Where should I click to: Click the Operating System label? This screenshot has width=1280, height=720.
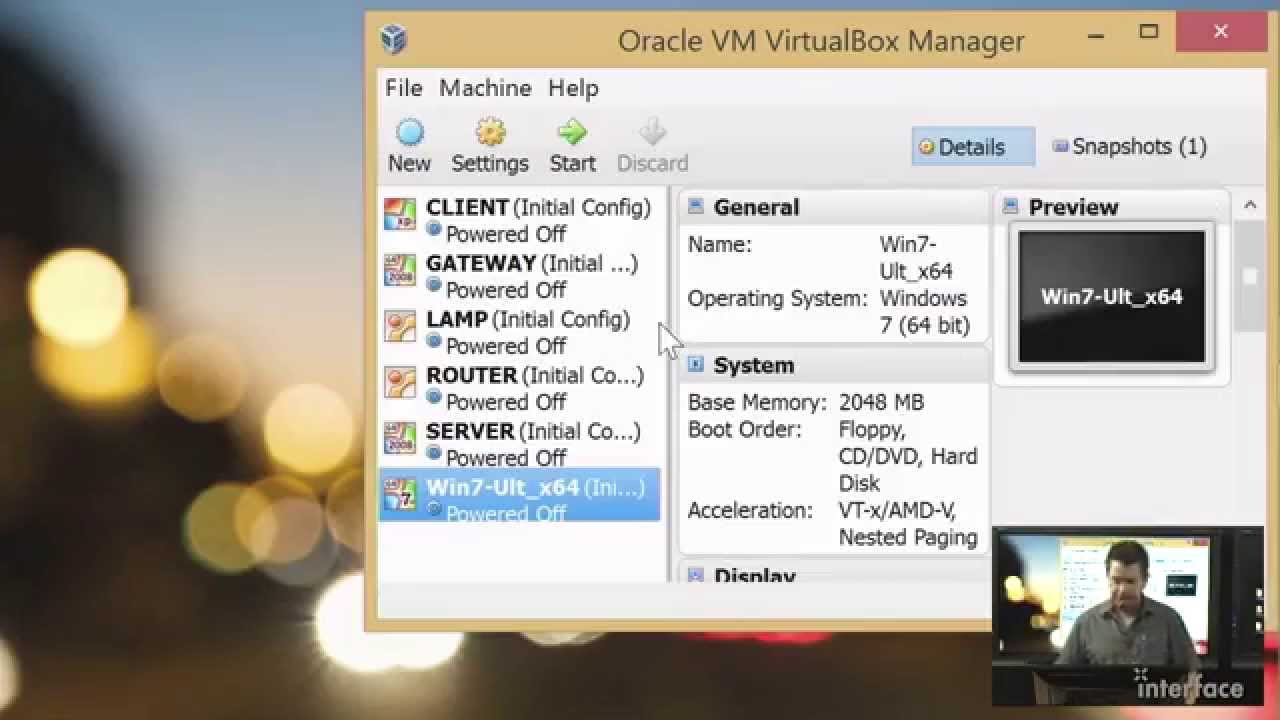click(778, 298)
